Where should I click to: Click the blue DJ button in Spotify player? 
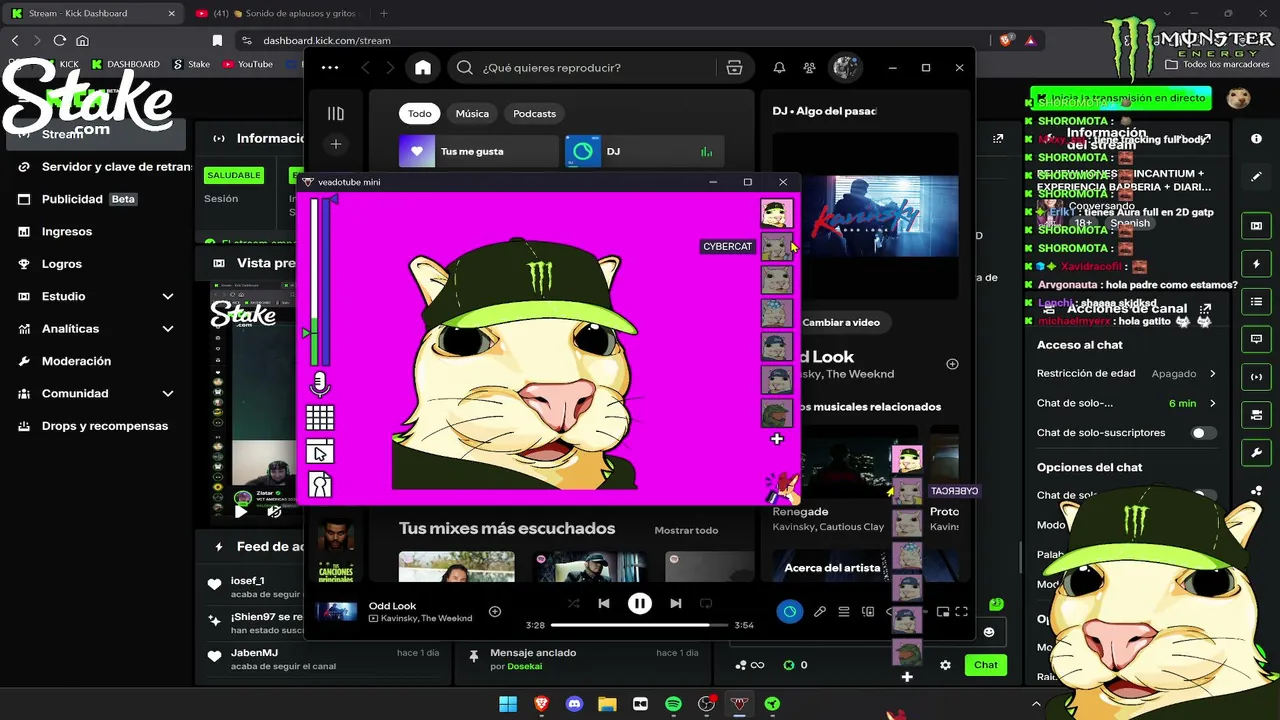click(790, 611)
